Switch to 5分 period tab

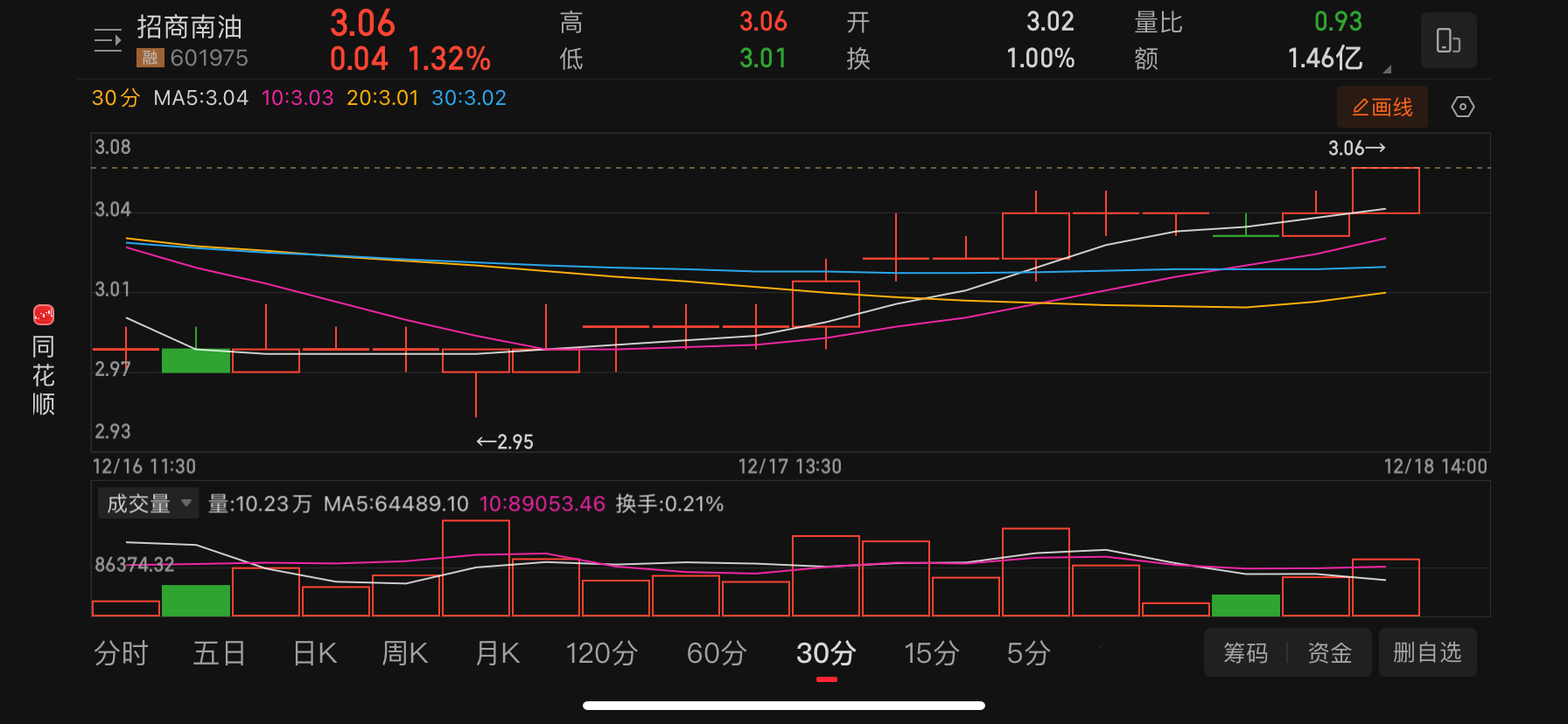[x=1028, y=653]
